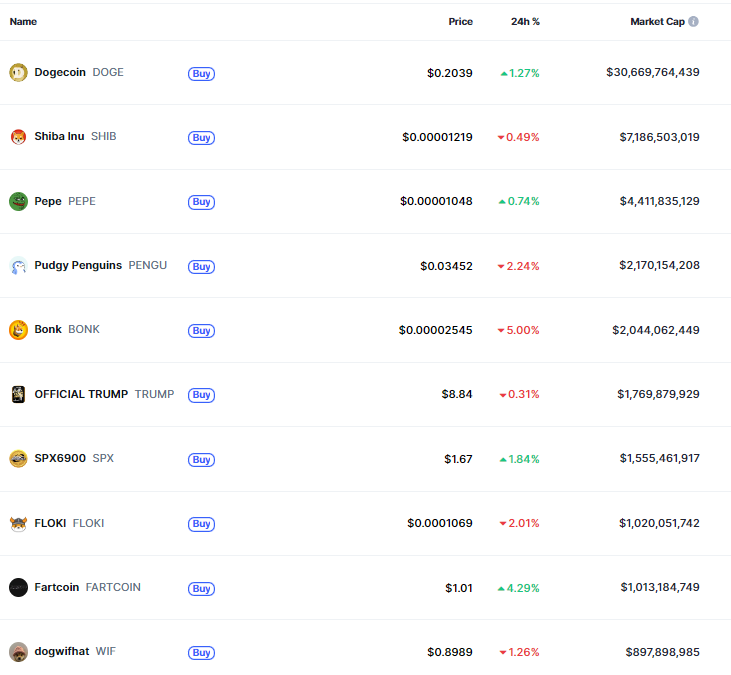Click the Buy button for OFFICIAL TRUMP

click(x=201, y=395)
